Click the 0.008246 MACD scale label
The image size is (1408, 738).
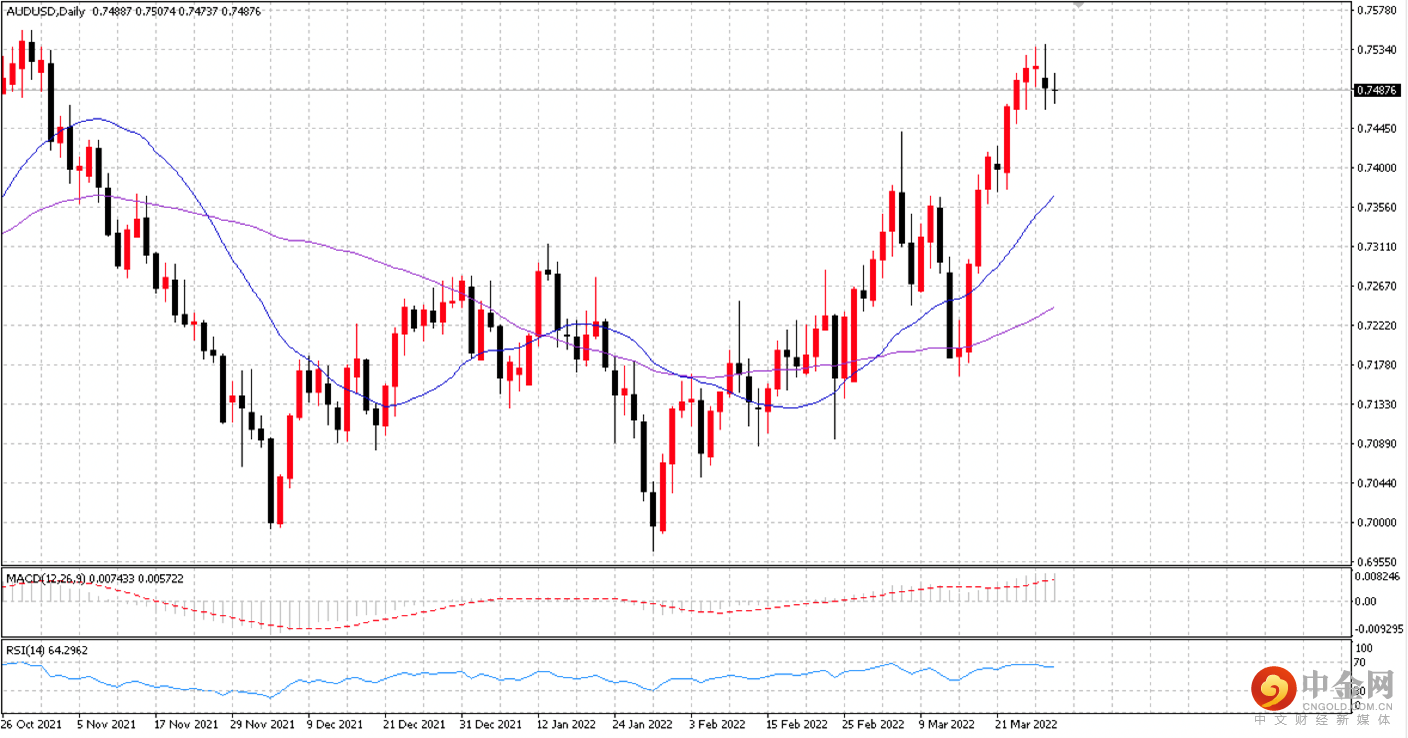(1378, 577)
